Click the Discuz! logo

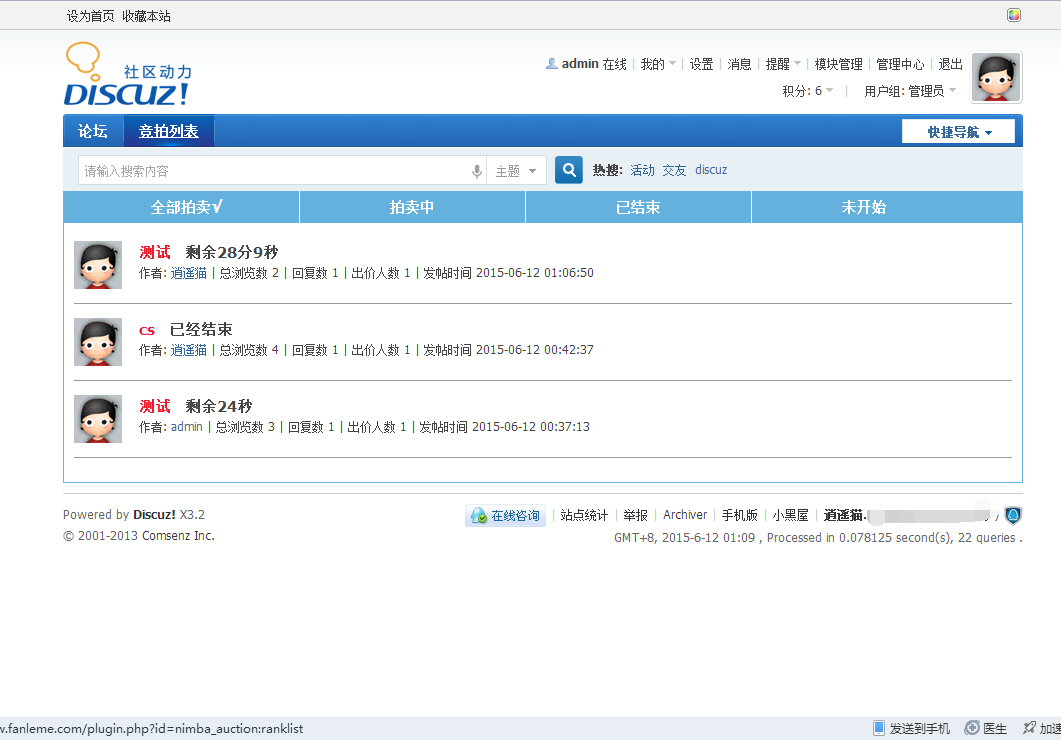(x=127, y=75)
